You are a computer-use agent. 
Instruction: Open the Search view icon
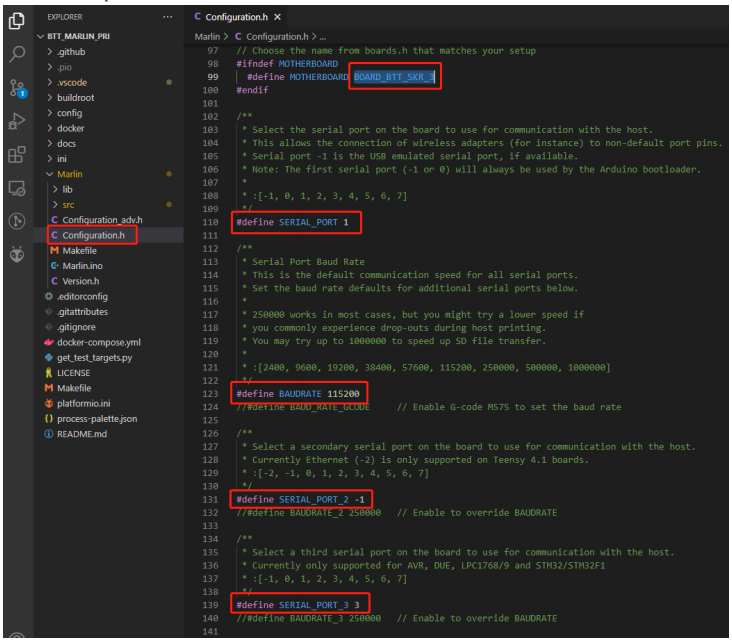17,54
